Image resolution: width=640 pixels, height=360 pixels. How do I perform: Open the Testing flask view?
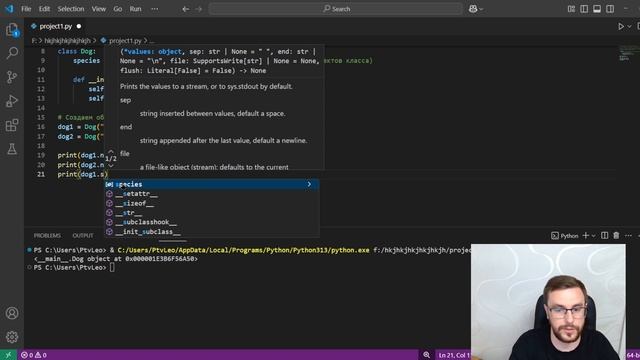pyautogui.click(x=12, y=149)
